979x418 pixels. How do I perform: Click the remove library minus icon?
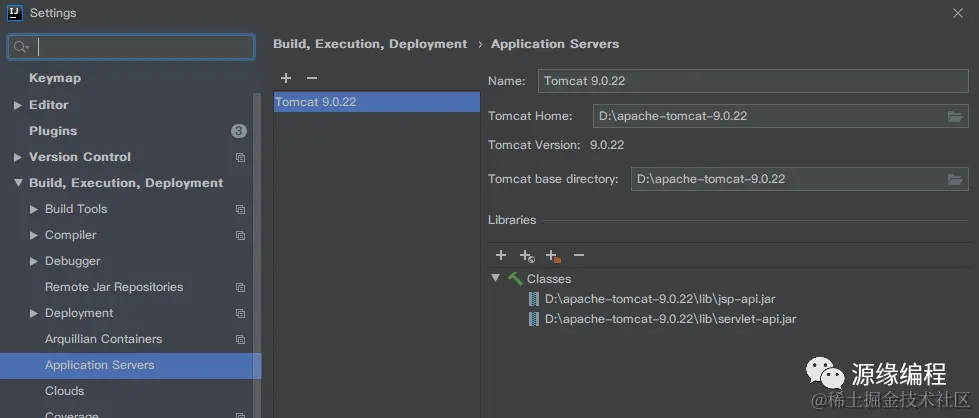(578, 256)
